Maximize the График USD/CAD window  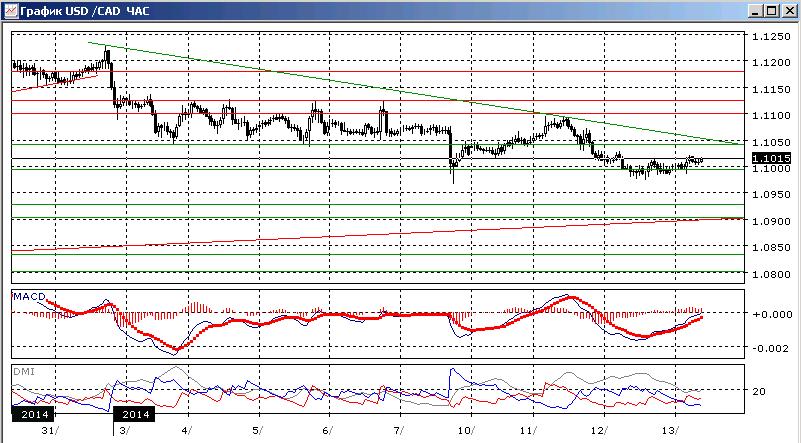(x=771, y=11)
